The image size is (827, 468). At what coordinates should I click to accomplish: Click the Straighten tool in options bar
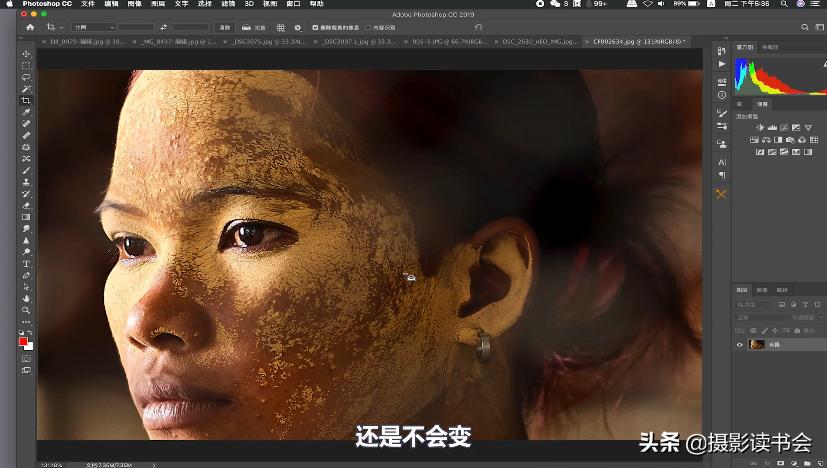253,27
